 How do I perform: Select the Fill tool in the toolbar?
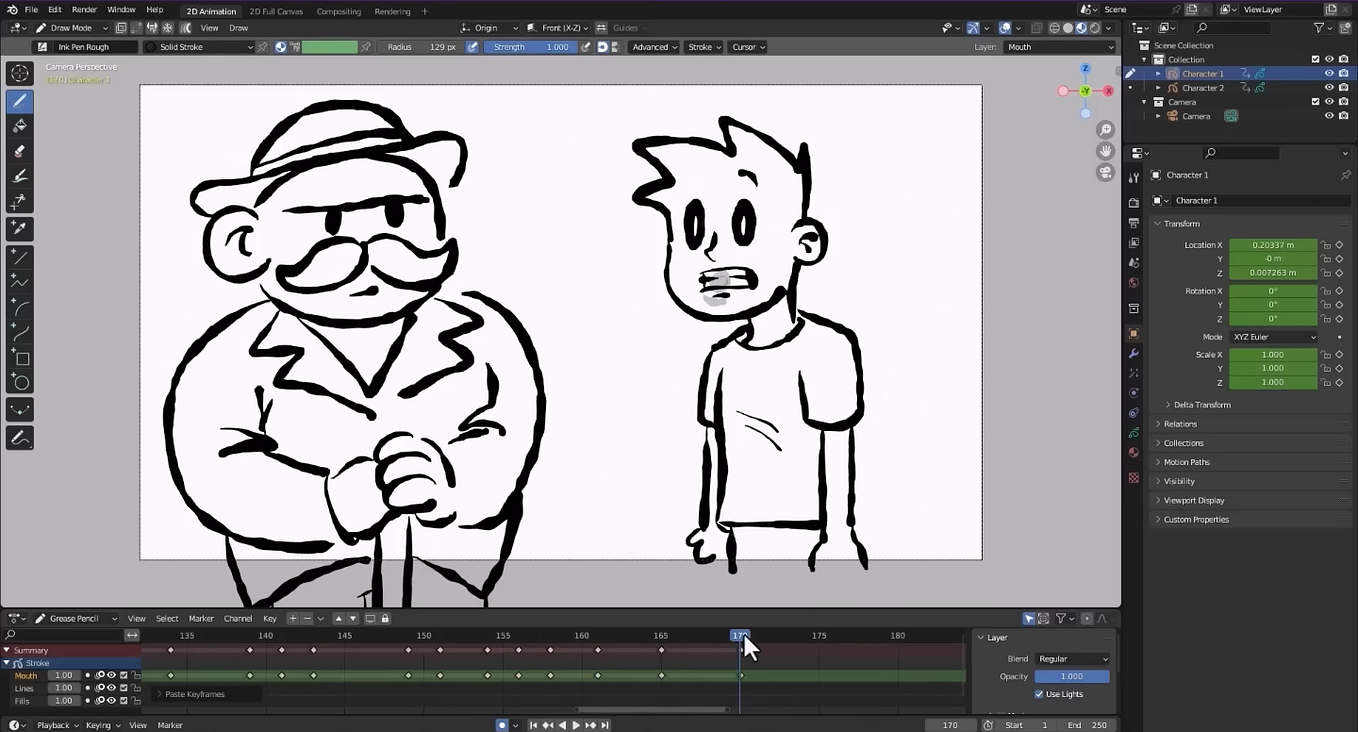(20, 125)
